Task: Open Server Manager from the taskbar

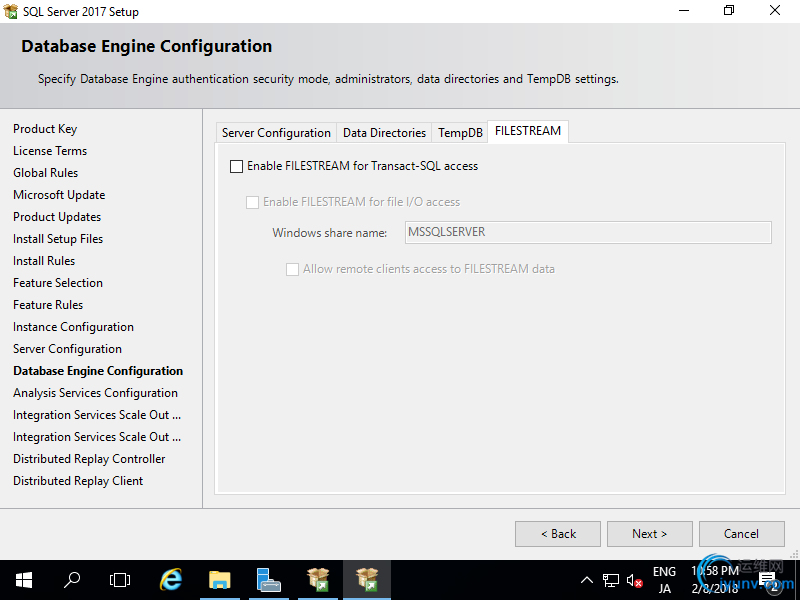Action: [268, 580]
